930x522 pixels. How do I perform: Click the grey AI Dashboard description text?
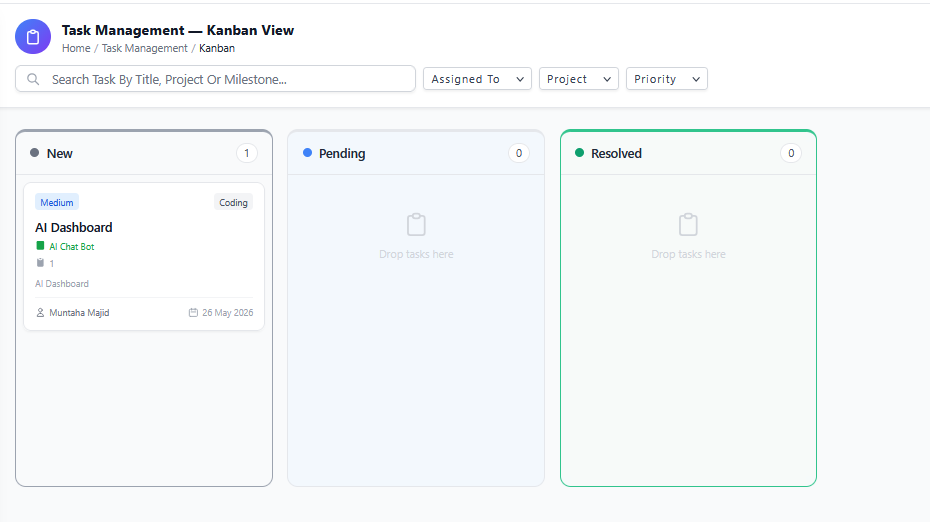pyautogui.click(x=62, y=284)
